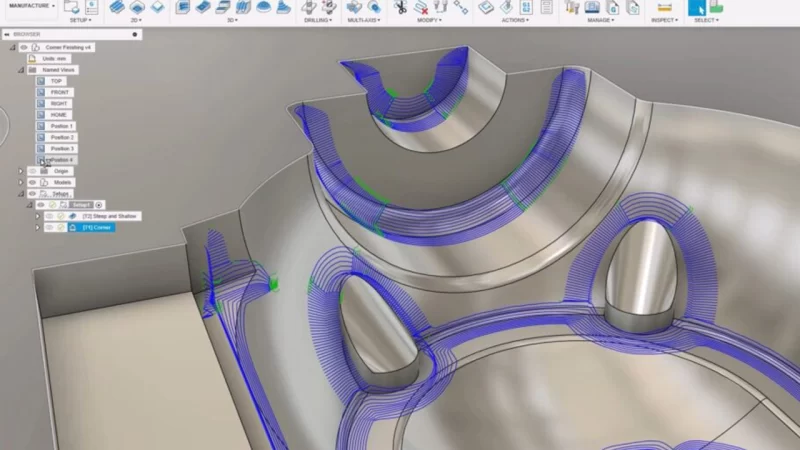Viewport: 800px width, 450px height.
Task: Click the blue library icon in Manage group
Action: (x=592, y=7)
